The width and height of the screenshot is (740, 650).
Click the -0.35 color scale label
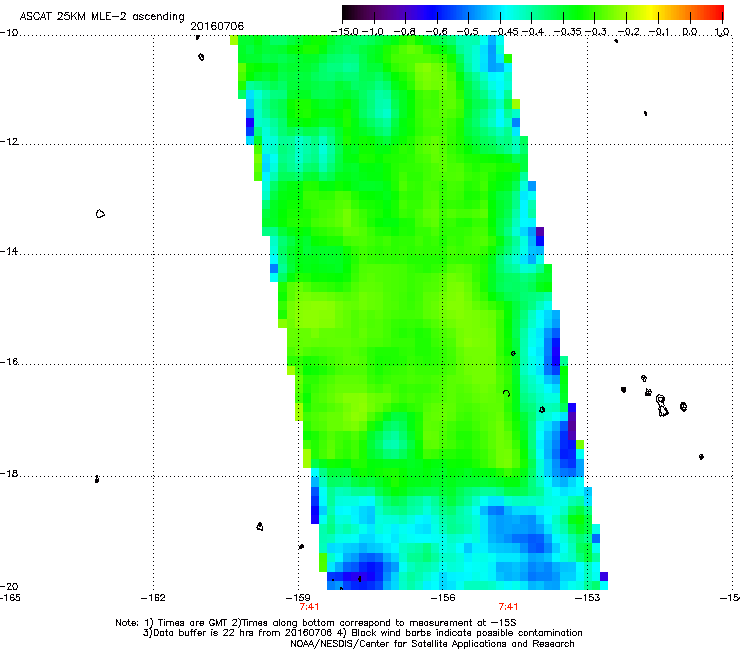[567, 32]
